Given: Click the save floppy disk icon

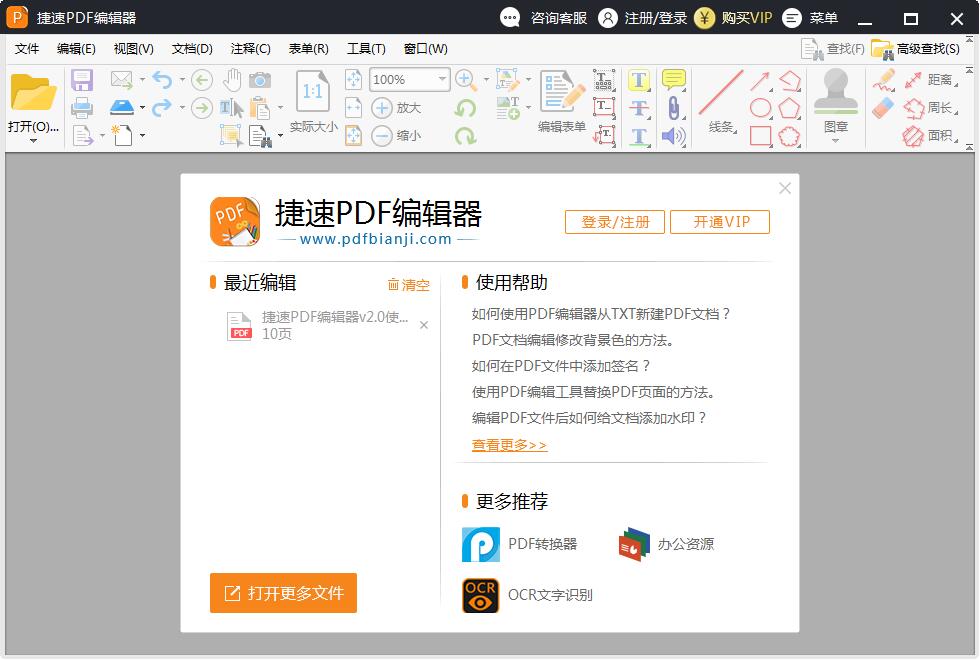Looking at the screenshot, I should point(82,80).
